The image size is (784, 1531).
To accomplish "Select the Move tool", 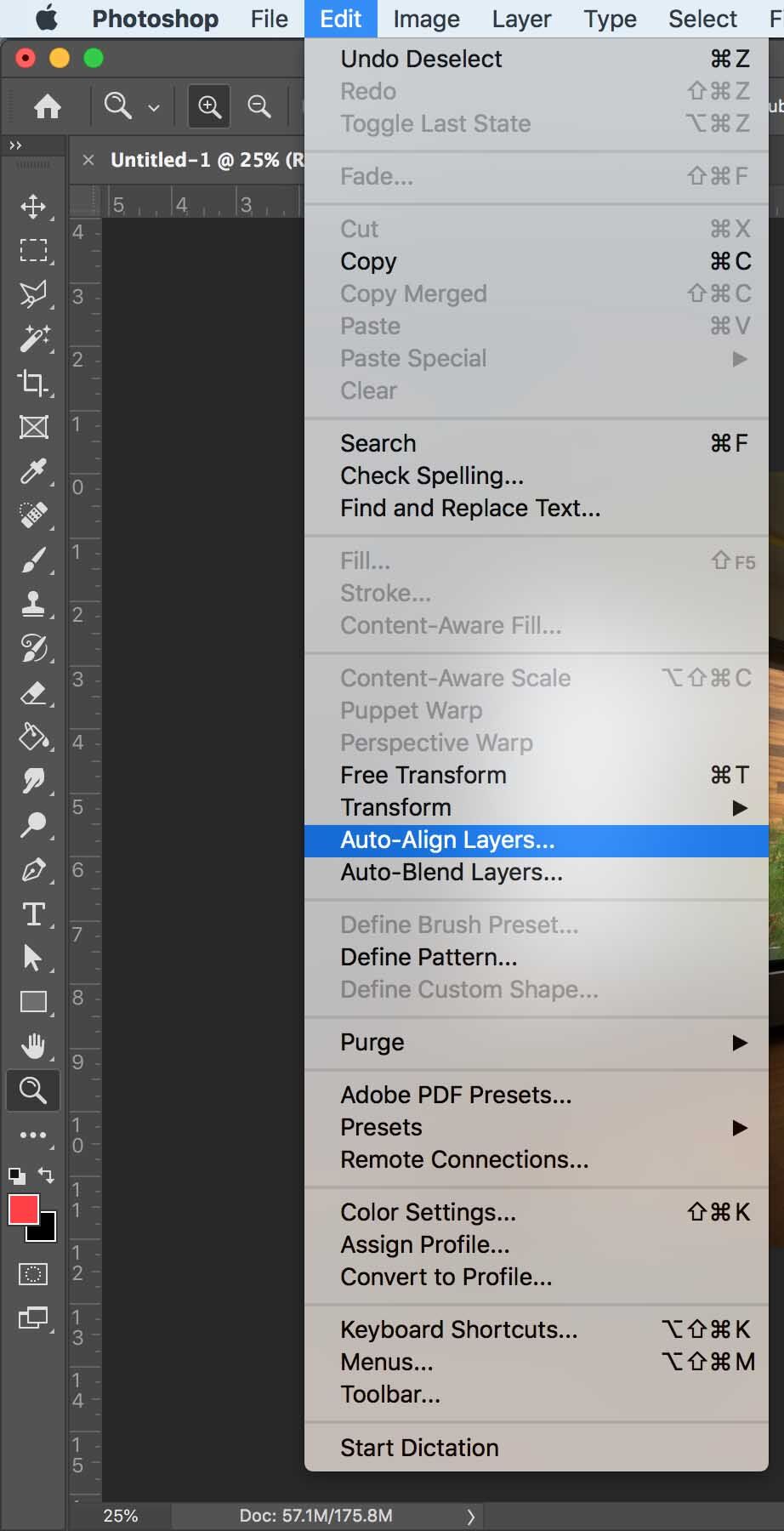I will (33, 207).
